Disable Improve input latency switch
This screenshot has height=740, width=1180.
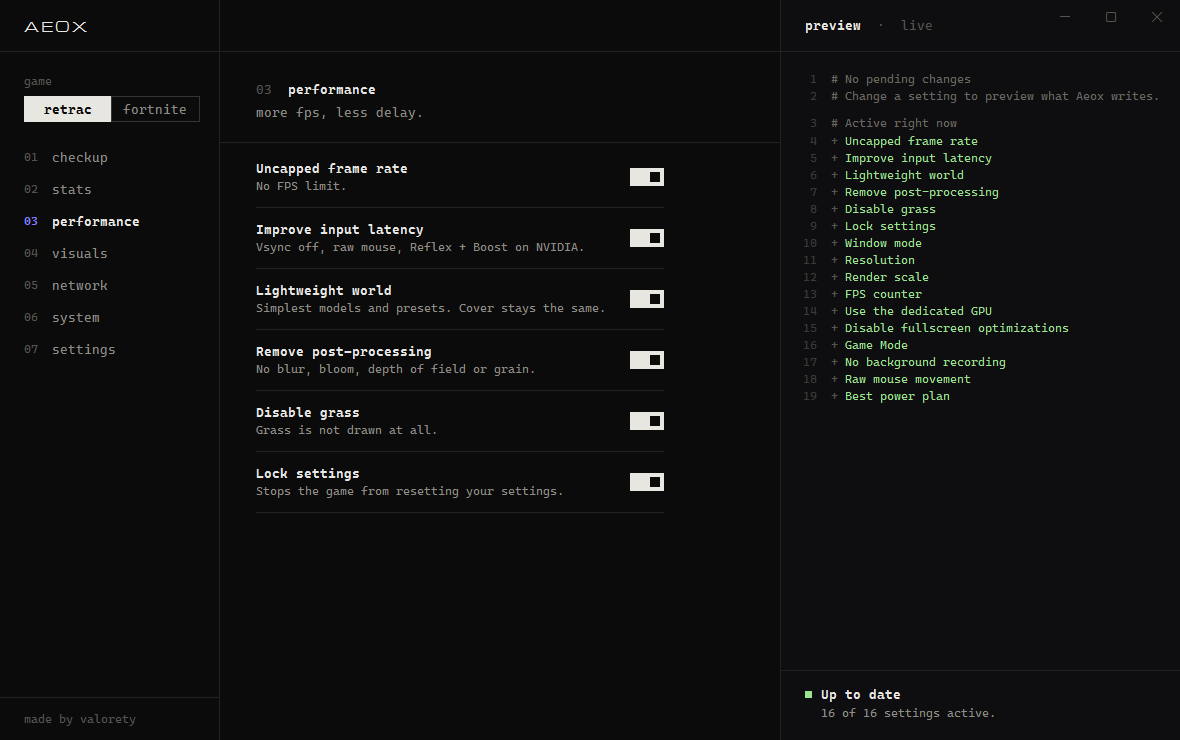(x=646, y=238)
